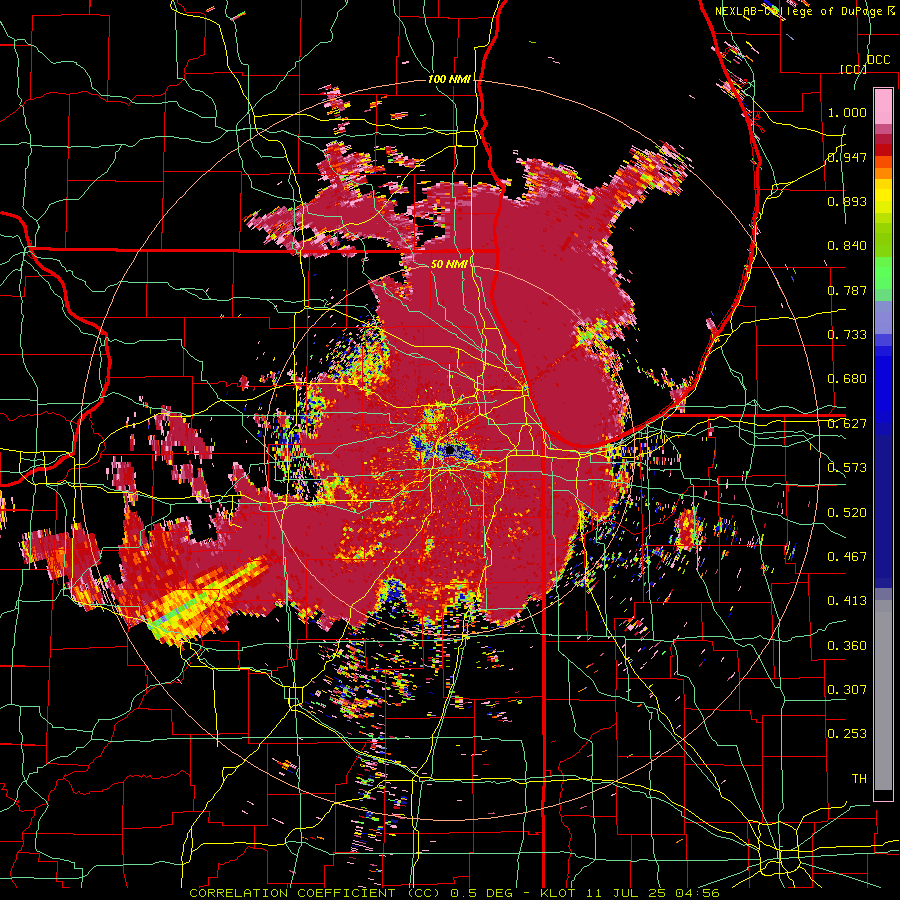The height and width of the screenshot is (900, 900).
Task: Select the 0.893 legend value
Action: [847, 201]
